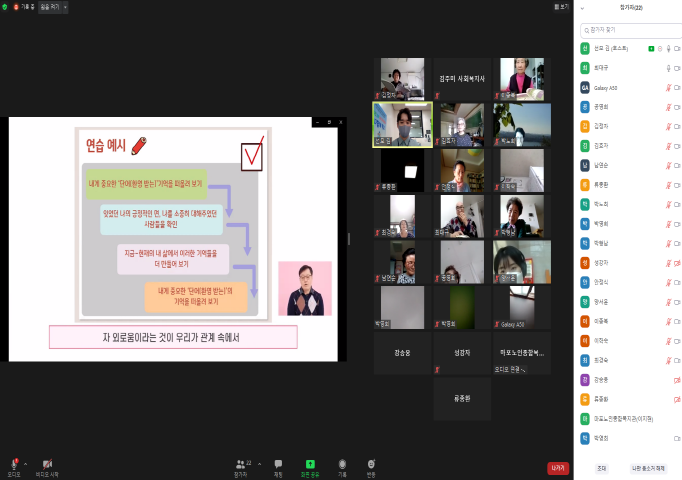Open the chat (채팅) icon
Viewport: 682px width, 480px height.
tap(278, 464)
